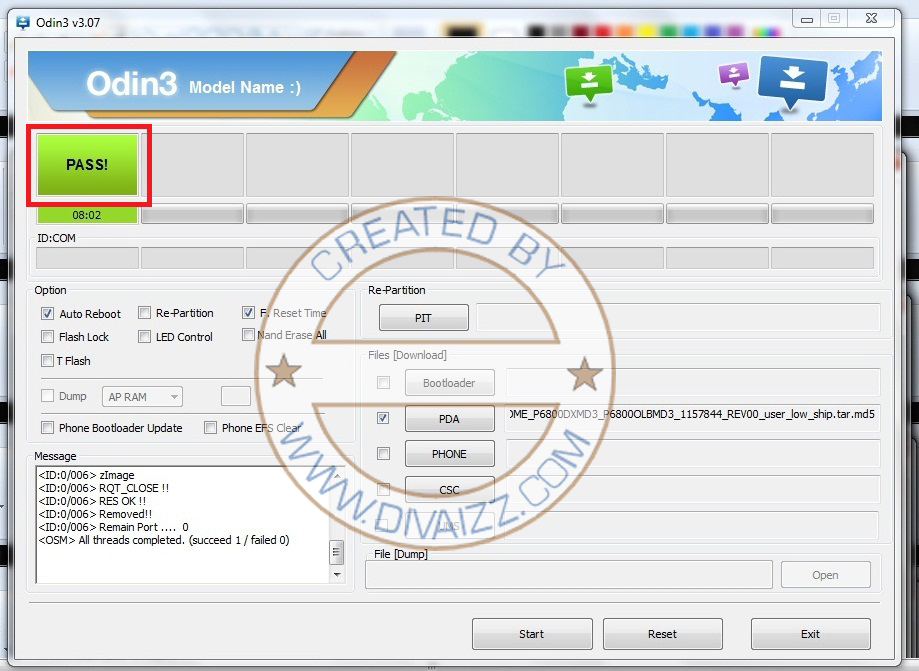Viewport: 919px width, 671px height.
Task: Toggle the F. Reset Time checkbox
Action: pyautogui.click(x=249, y=312)
